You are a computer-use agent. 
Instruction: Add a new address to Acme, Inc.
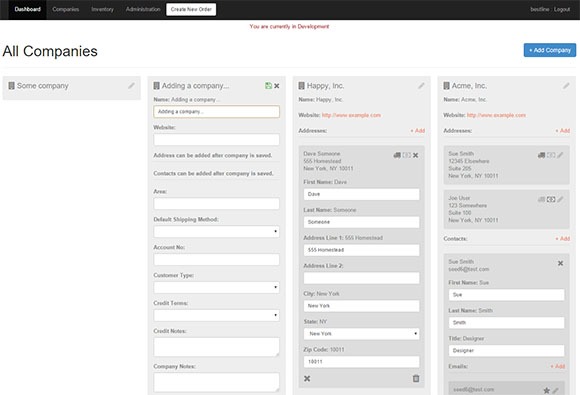(563, 131)
